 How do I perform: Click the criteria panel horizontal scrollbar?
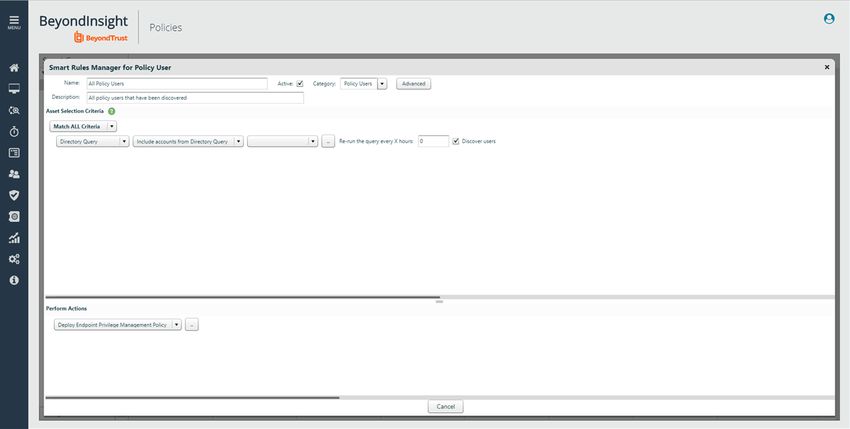(x=242, y=297)
